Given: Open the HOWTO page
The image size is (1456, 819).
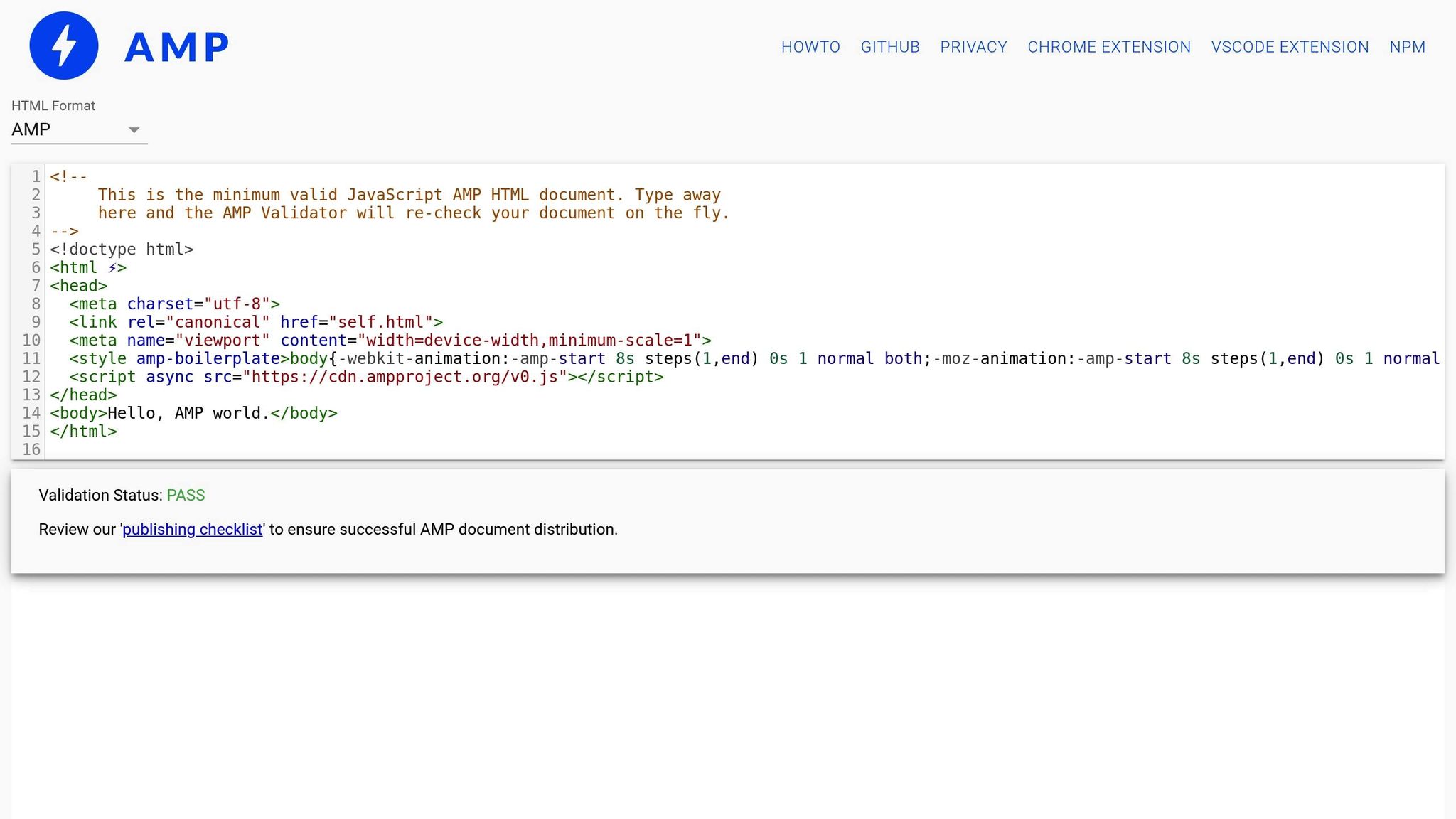Looking at the screenshot, I should 810,47.
